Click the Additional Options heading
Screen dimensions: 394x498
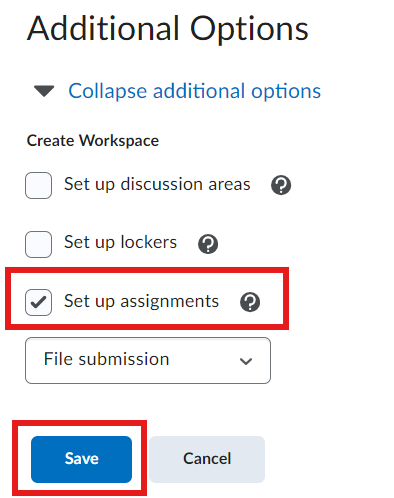coord(168,29)
